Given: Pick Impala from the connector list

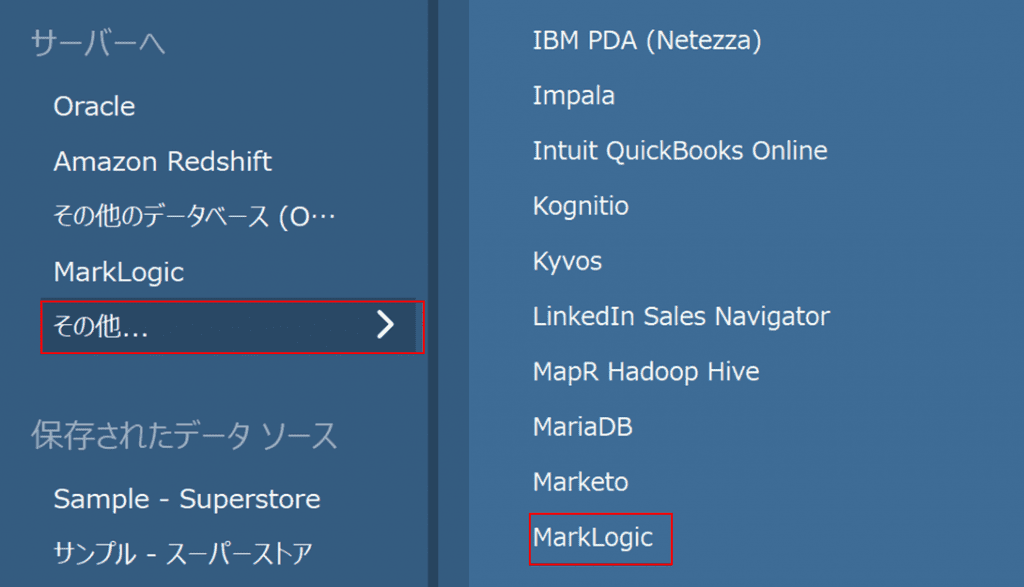Looking at the screenshot, I should point(573,96).
